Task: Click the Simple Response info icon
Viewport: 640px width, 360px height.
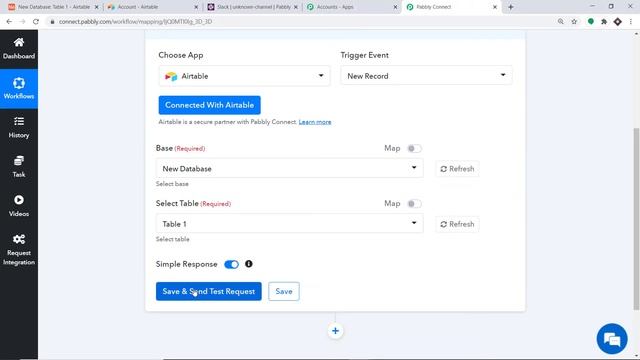Action: [x=249, y=264]
